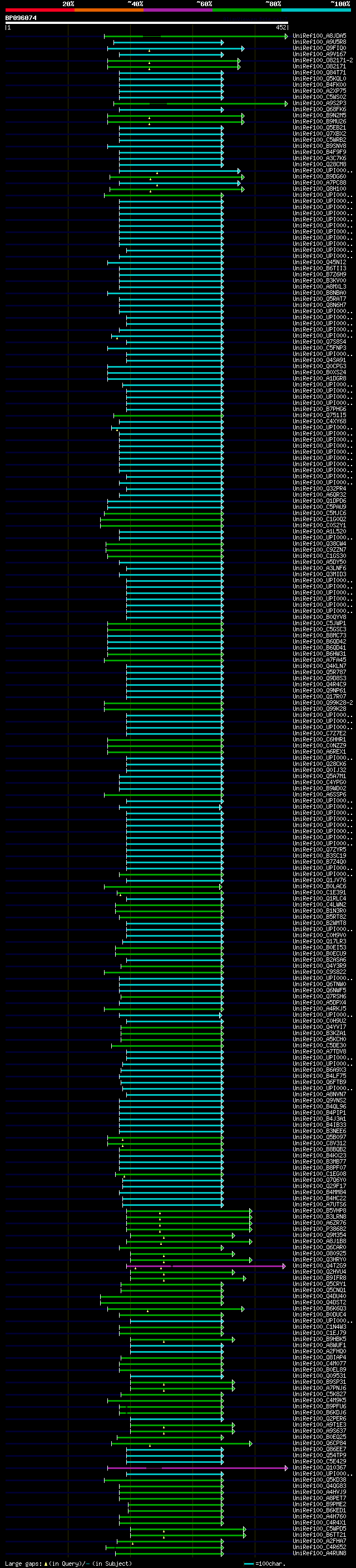Select the UniRef100_B4F9F9 label
The image size is (356, 1568).
(319, 152)
